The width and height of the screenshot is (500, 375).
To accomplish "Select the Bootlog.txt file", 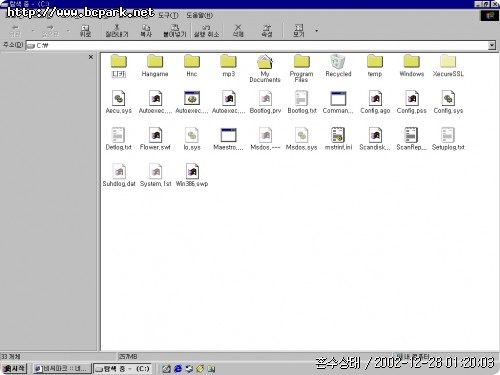I will click(302, 102).
